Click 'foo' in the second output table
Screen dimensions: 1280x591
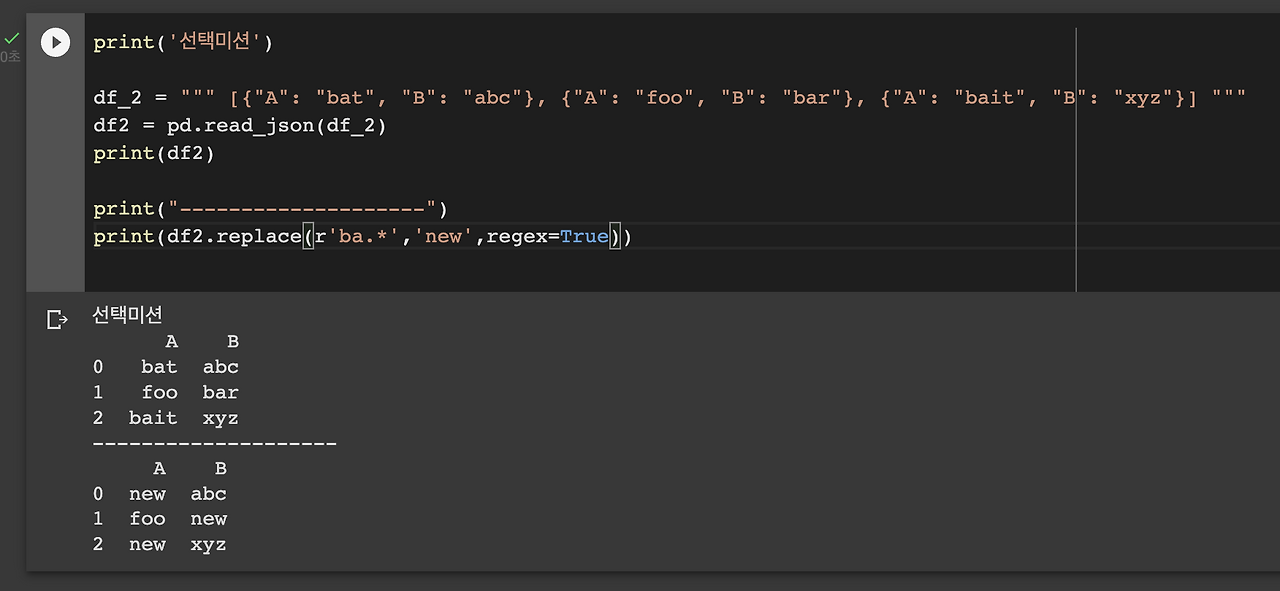click(147, 519)
